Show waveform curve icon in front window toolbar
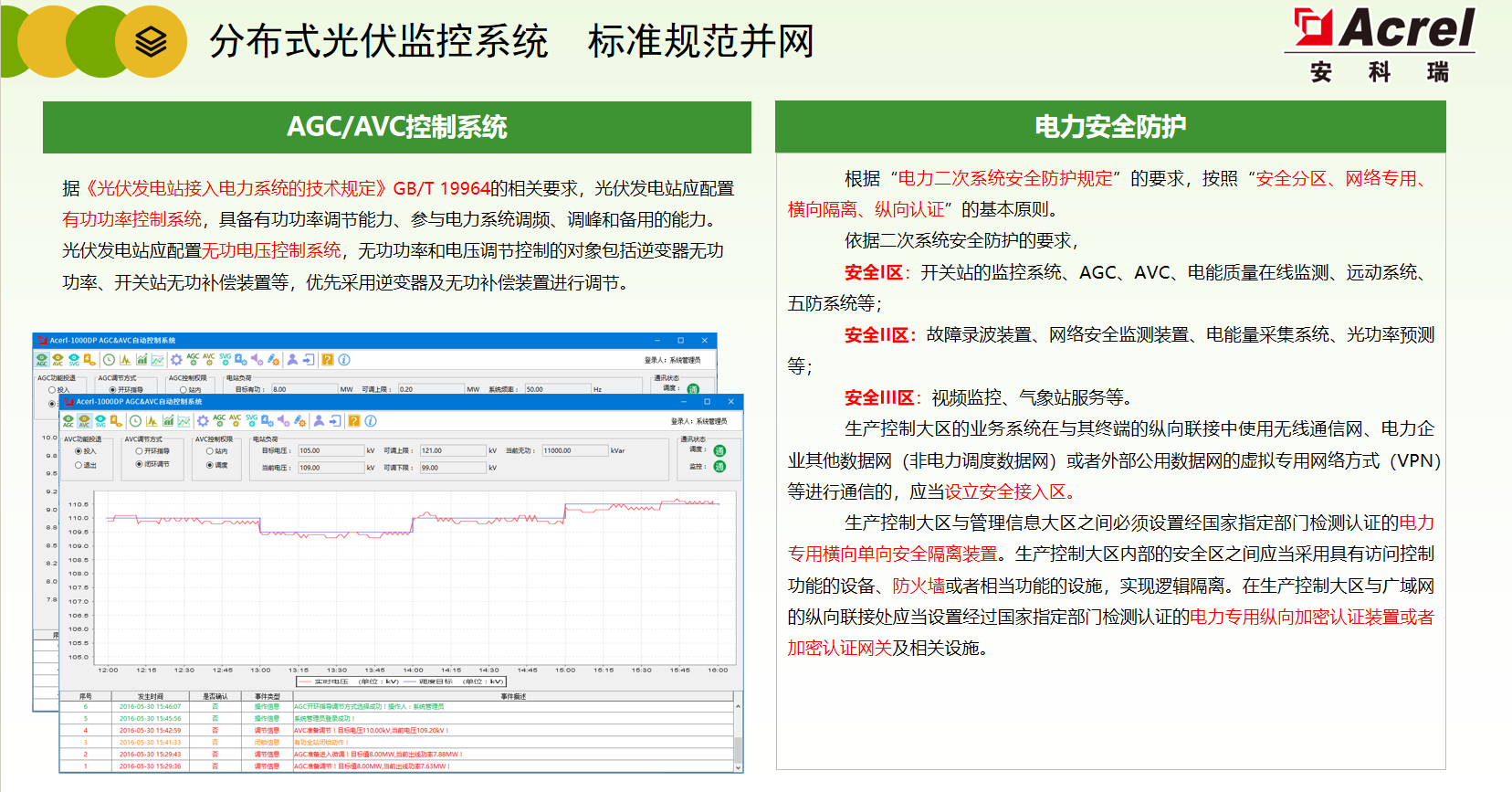1512x792 pixels. pyautogui.click(x=152, y=421)
